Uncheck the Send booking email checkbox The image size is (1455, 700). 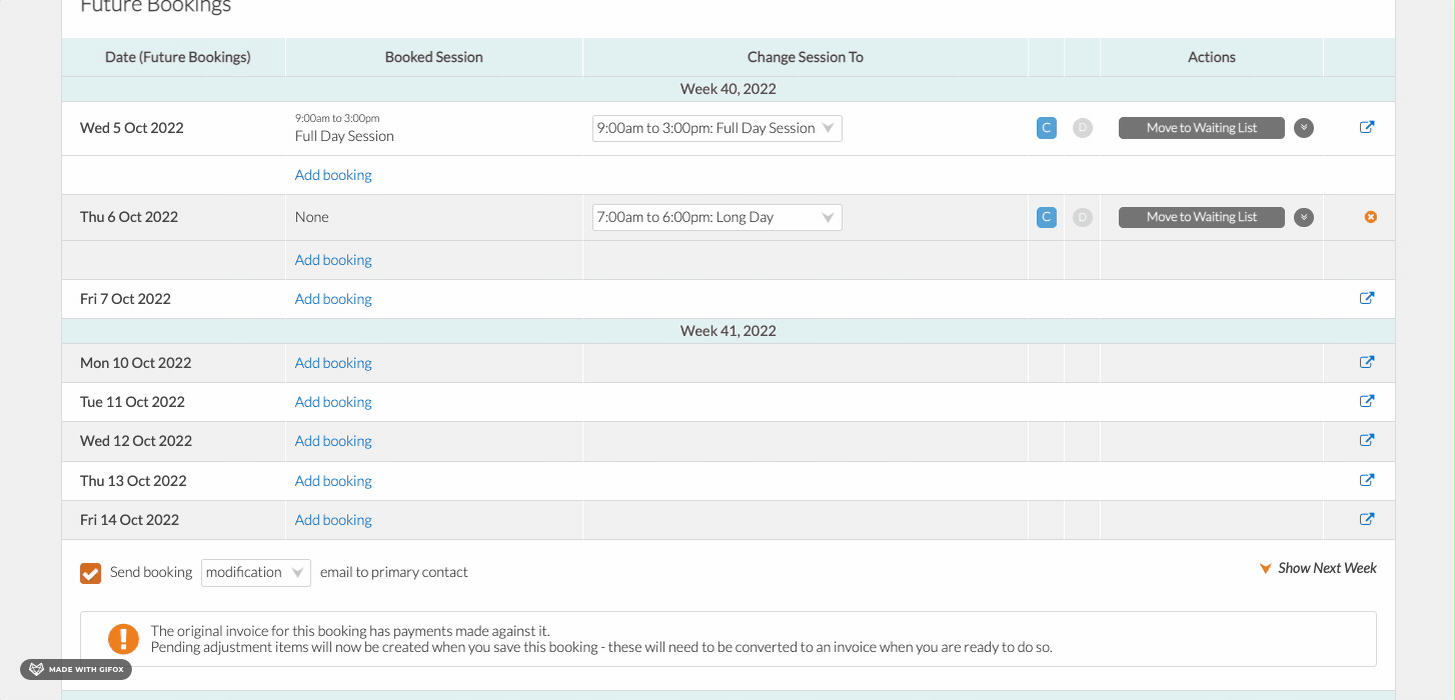tap(91, 573)
